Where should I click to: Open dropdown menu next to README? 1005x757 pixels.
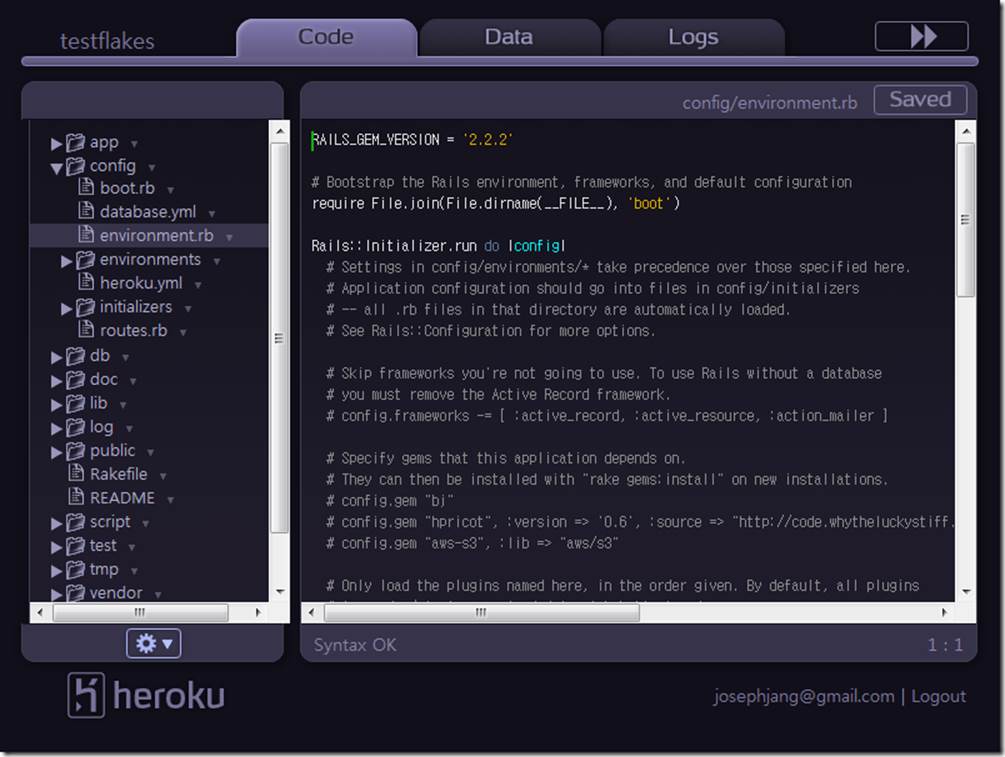[170, 500]
